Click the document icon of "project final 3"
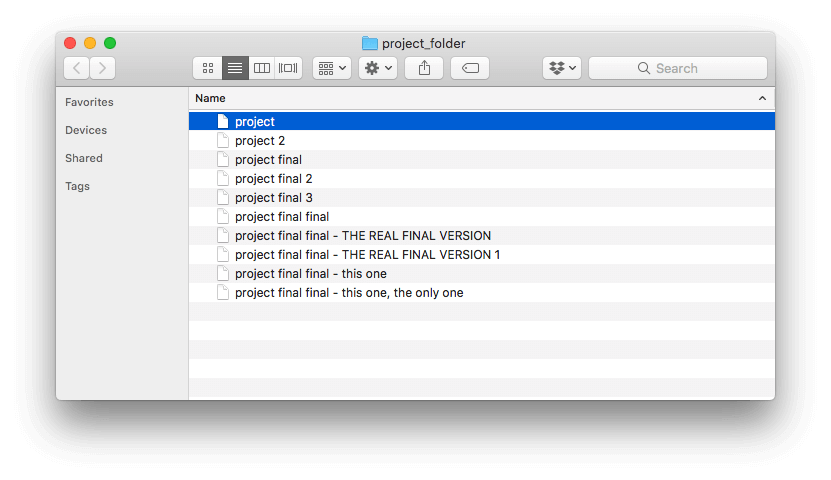831x480 pixels. (x=223, y=198)
